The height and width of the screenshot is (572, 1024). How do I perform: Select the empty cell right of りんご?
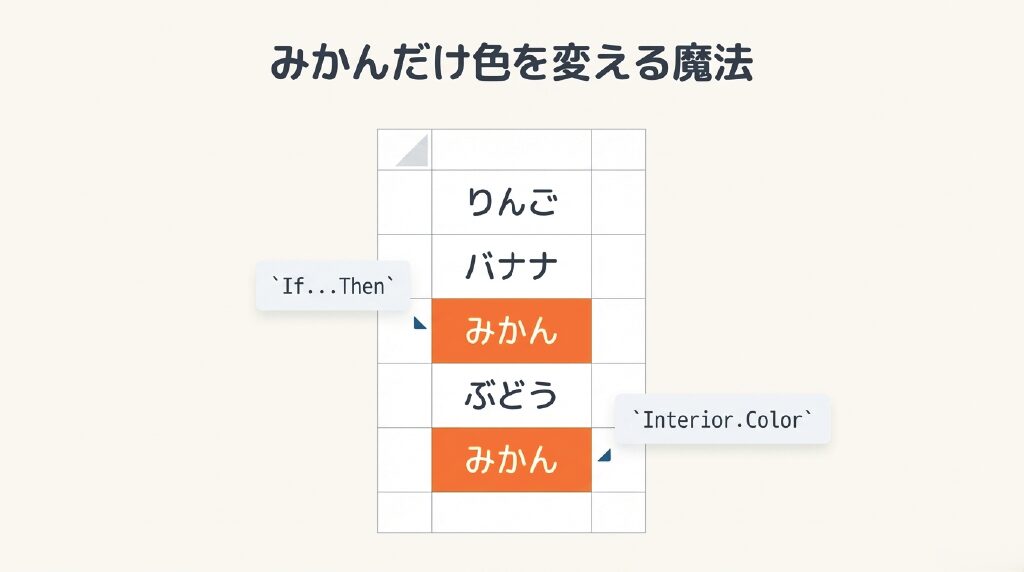(x=619, y=203)
